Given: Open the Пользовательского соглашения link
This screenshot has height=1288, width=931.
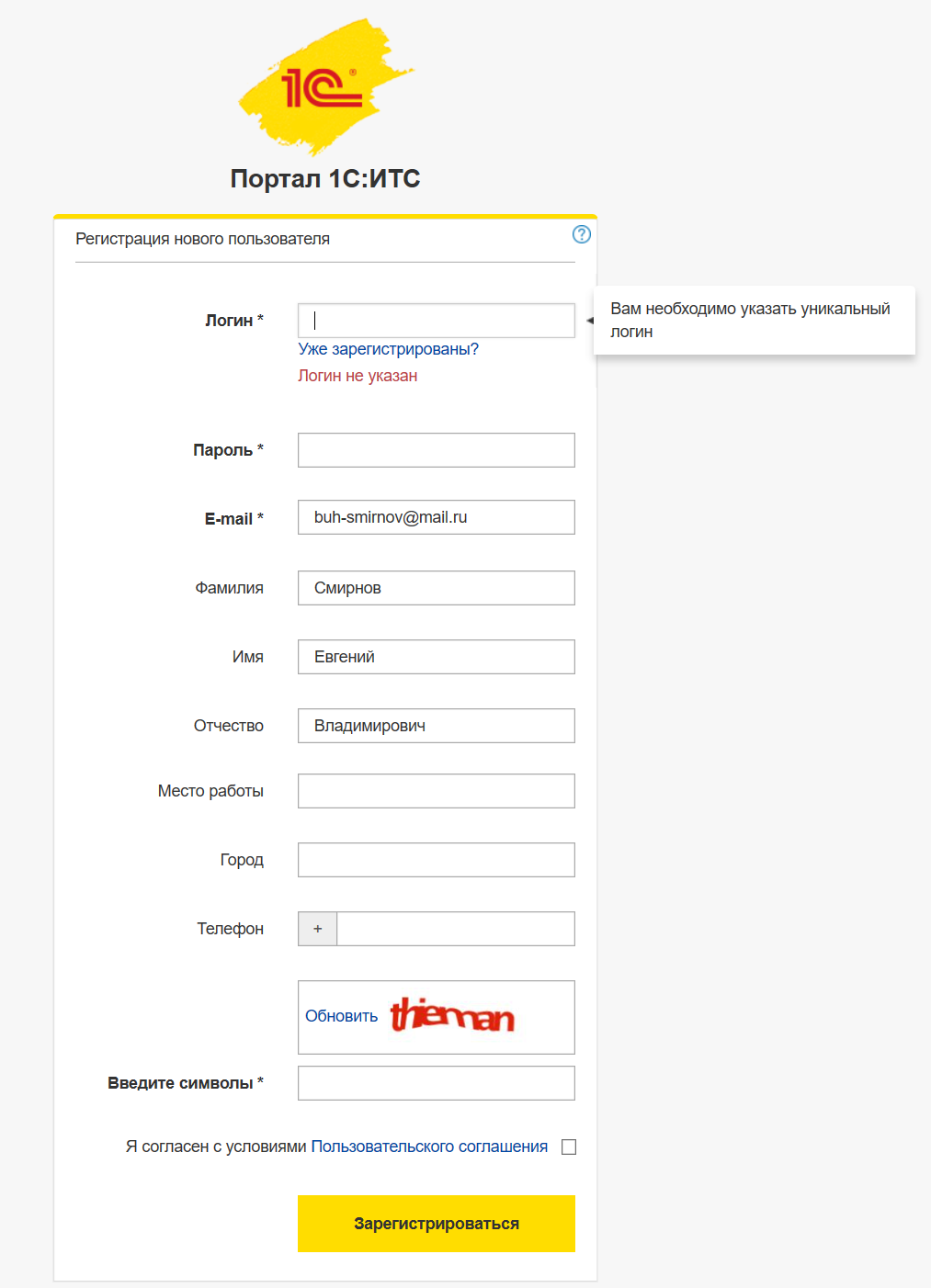Looking at the screenshot, I should (x=429, y=1147).
